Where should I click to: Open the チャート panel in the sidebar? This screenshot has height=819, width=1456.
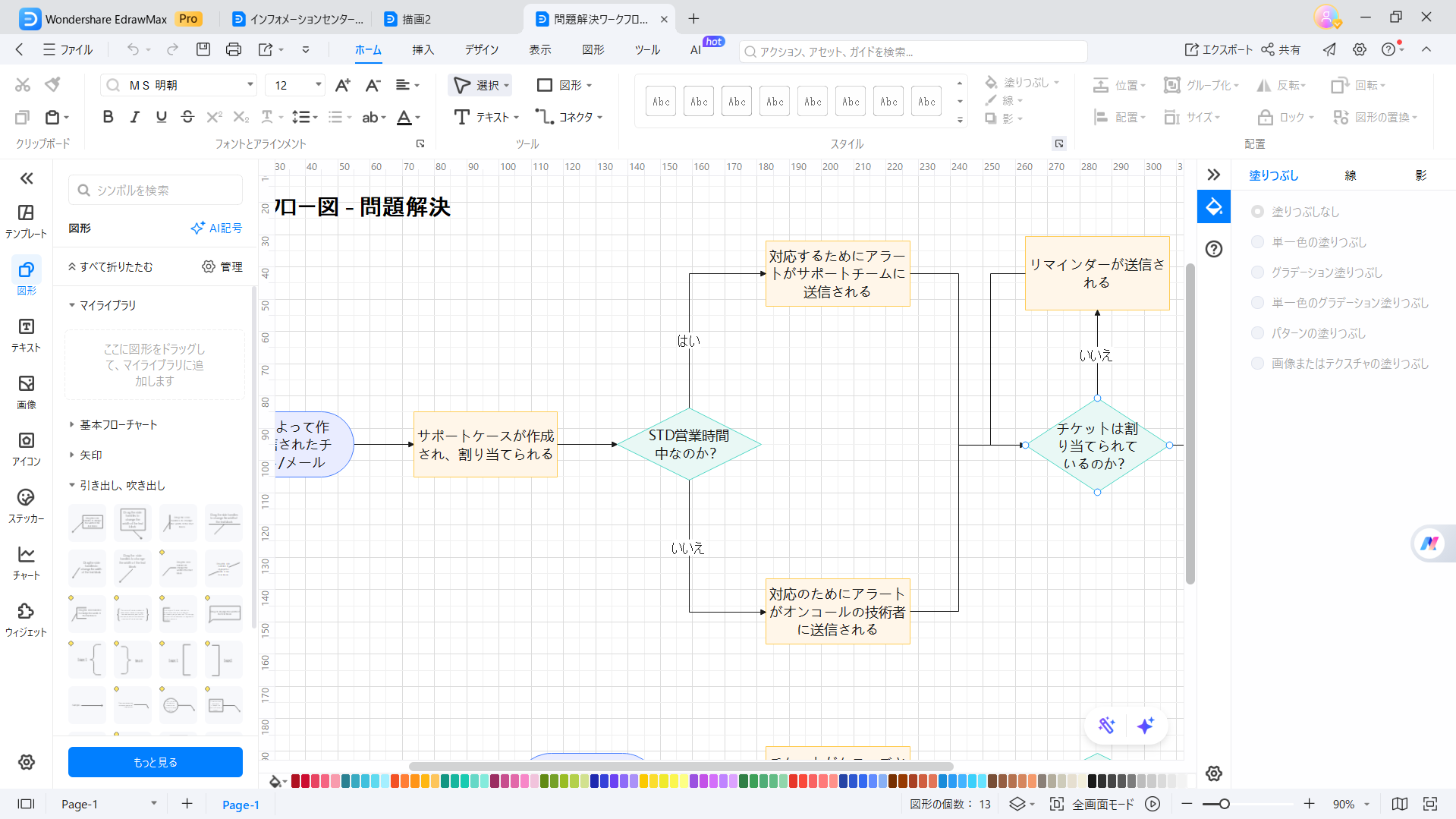pos(26,562)
